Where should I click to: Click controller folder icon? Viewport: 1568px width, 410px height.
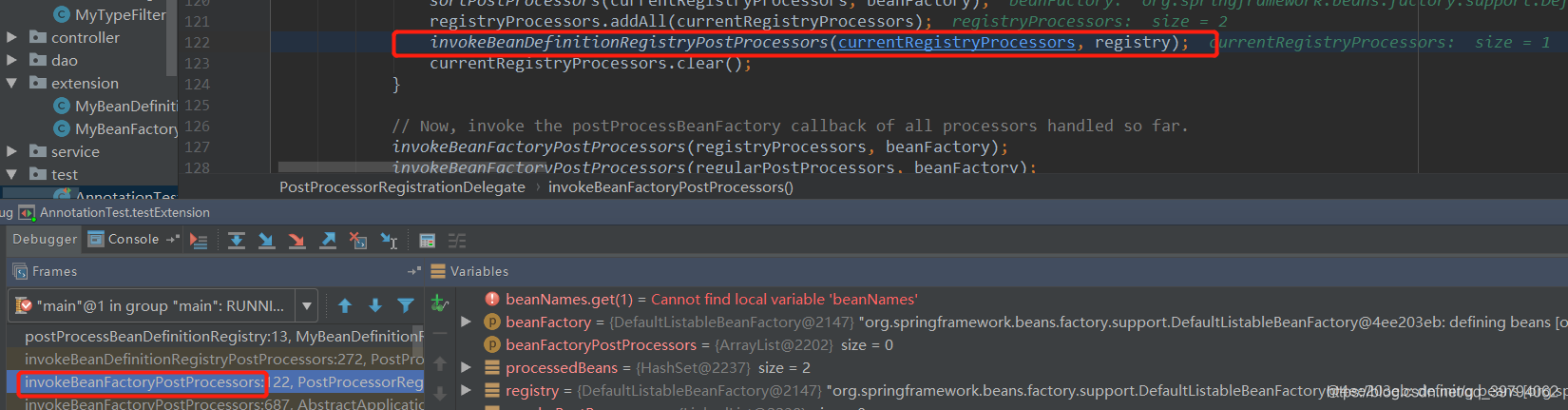click(x=38, y=37)
